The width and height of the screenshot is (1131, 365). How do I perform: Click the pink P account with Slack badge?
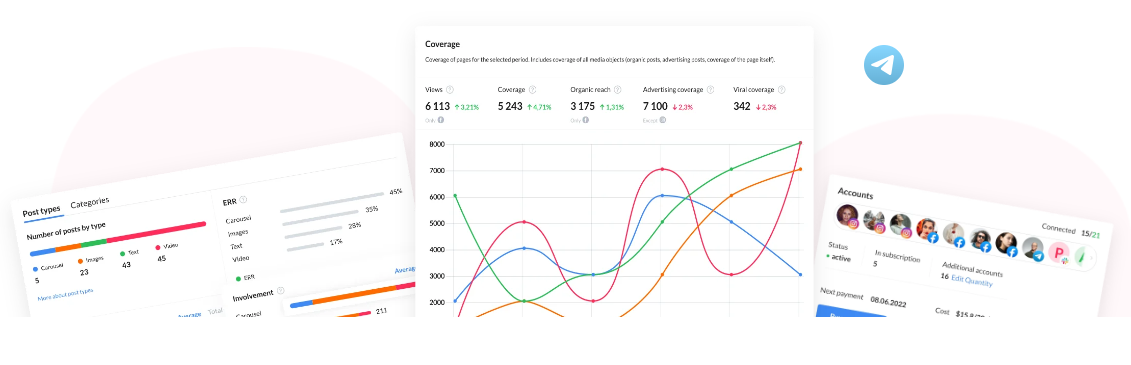(x=1059, y=253)
